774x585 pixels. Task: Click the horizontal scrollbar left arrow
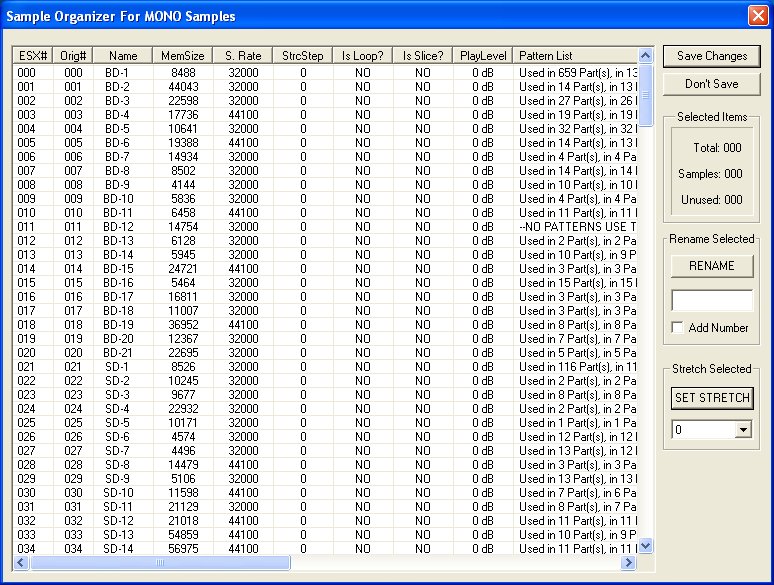click(21, 562)
